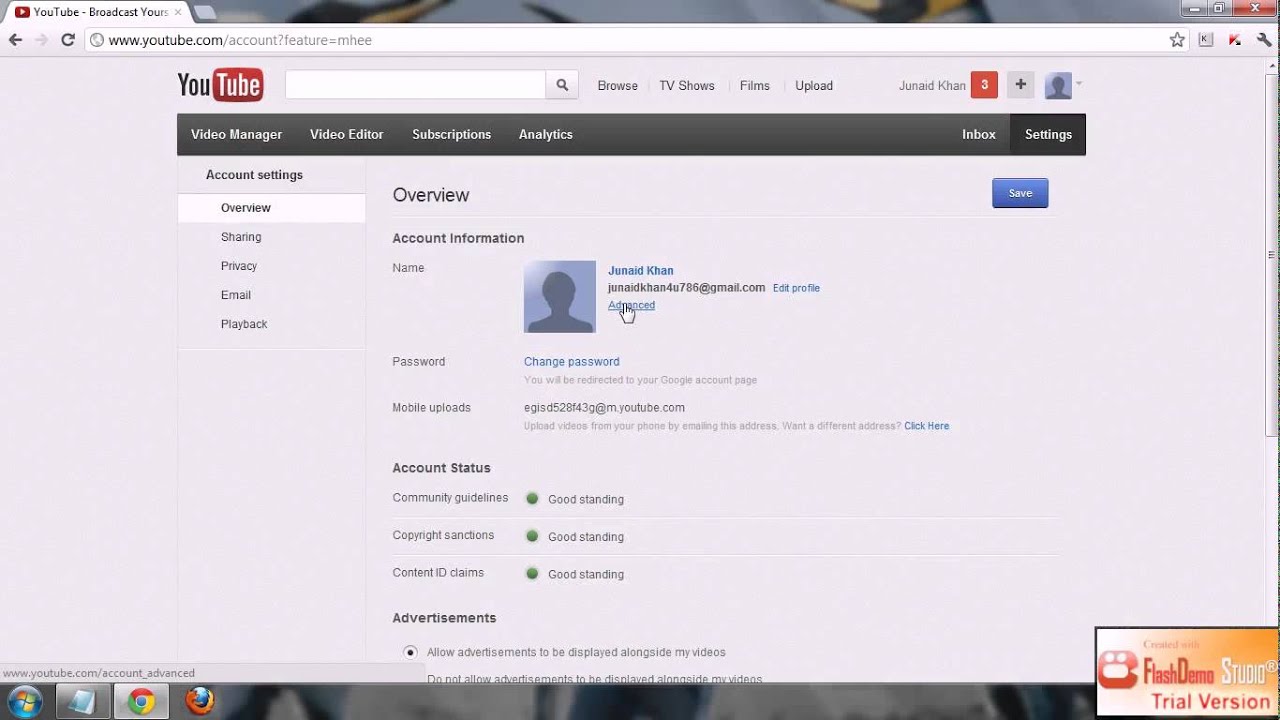Open the Inbox tab
Viewport: 1280px width, 720px height.
(979, 134)
